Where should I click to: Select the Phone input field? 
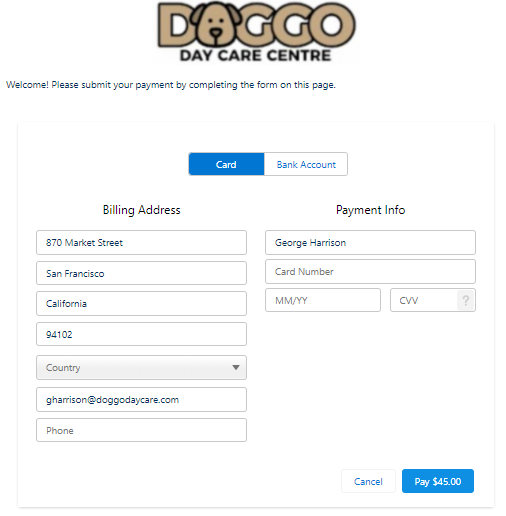click(141, 430)
